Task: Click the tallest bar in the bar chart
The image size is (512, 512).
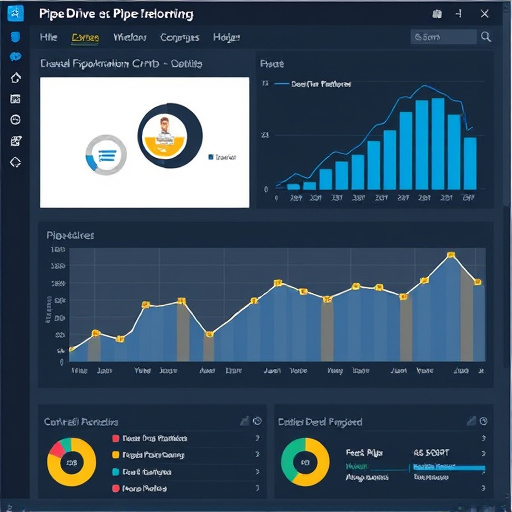Action: click(438, 144)
